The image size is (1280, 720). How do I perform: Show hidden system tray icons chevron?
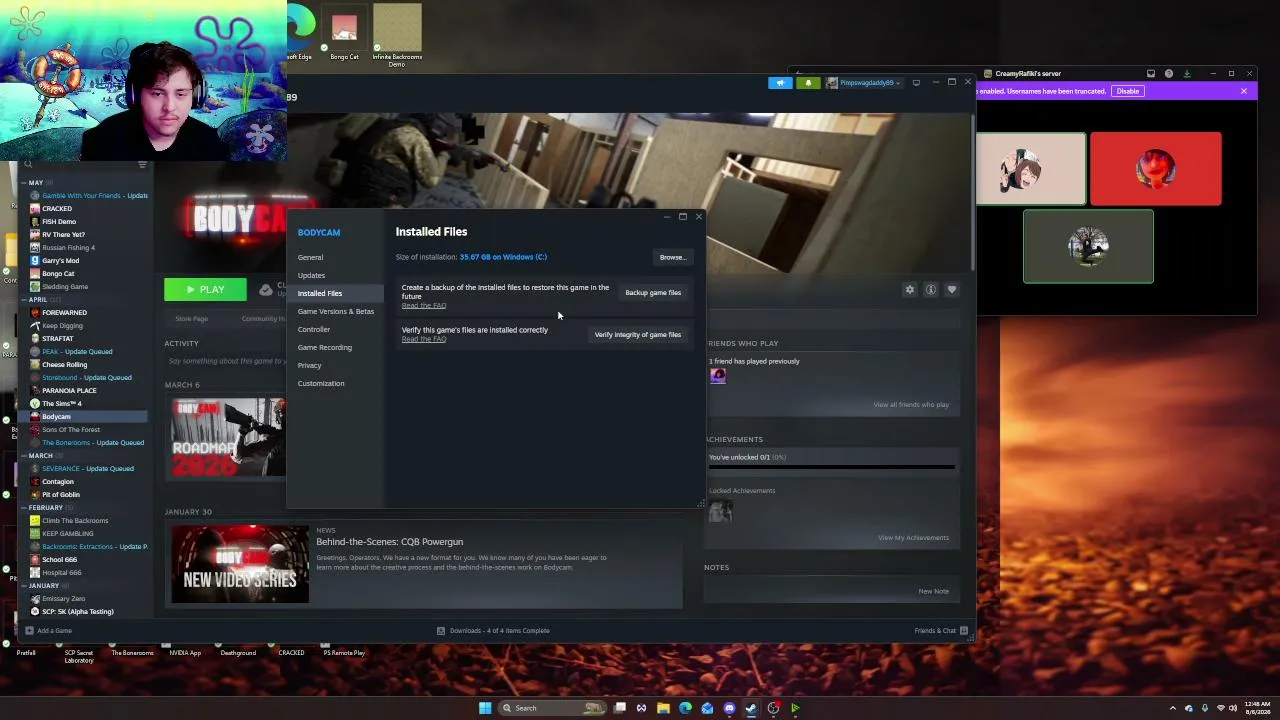tap(1174, 708)
